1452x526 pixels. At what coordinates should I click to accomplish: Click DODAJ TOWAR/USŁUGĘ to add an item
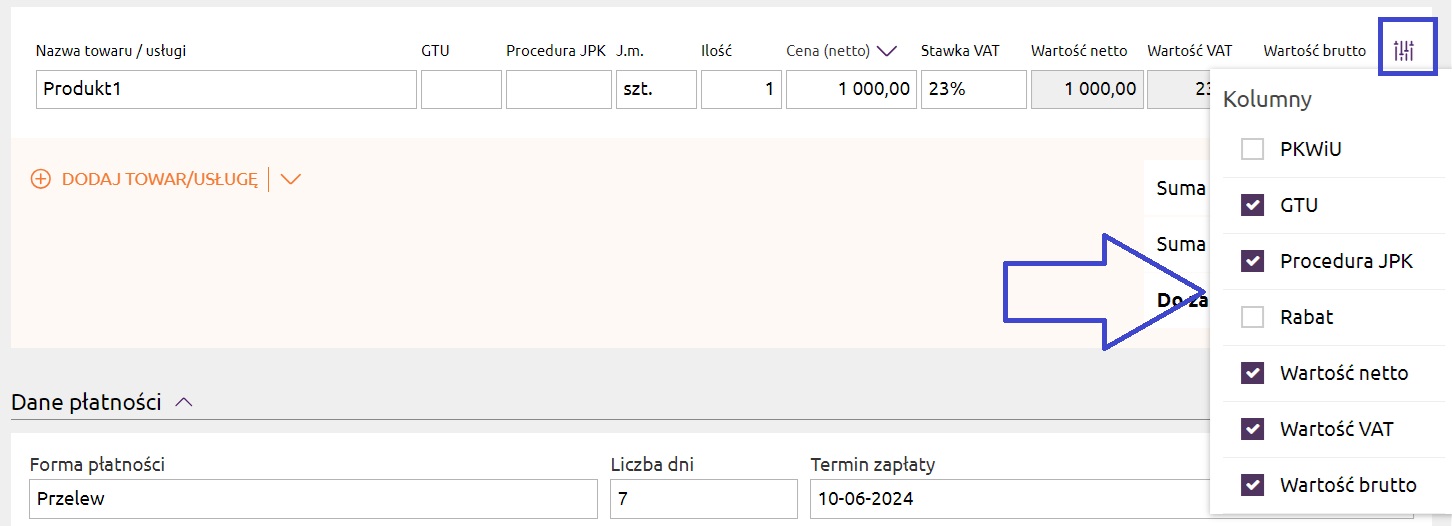click(x=160, y=179)
